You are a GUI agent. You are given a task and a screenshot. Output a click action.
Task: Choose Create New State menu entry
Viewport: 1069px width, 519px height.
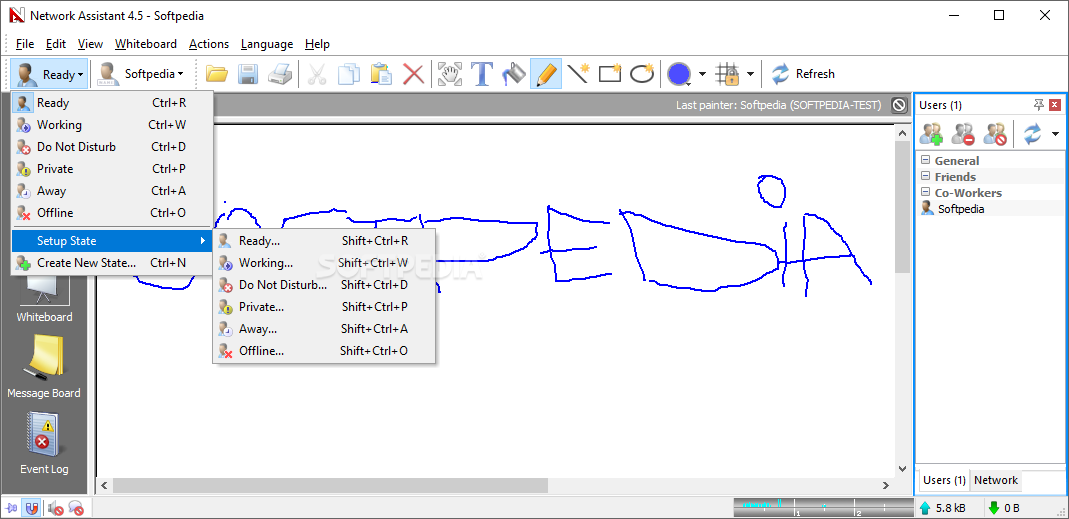click(x=112, y=263)
